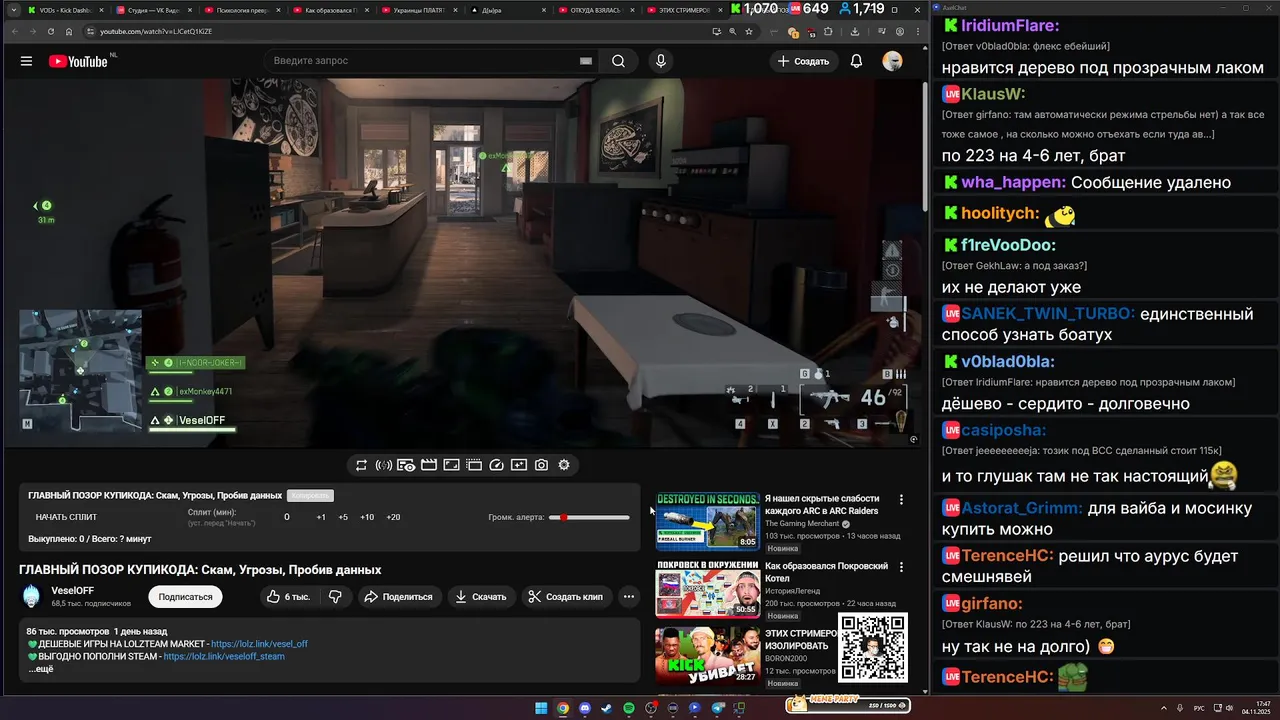
Task: Open enhancer settings gear icon
Action: click(564, 465)
